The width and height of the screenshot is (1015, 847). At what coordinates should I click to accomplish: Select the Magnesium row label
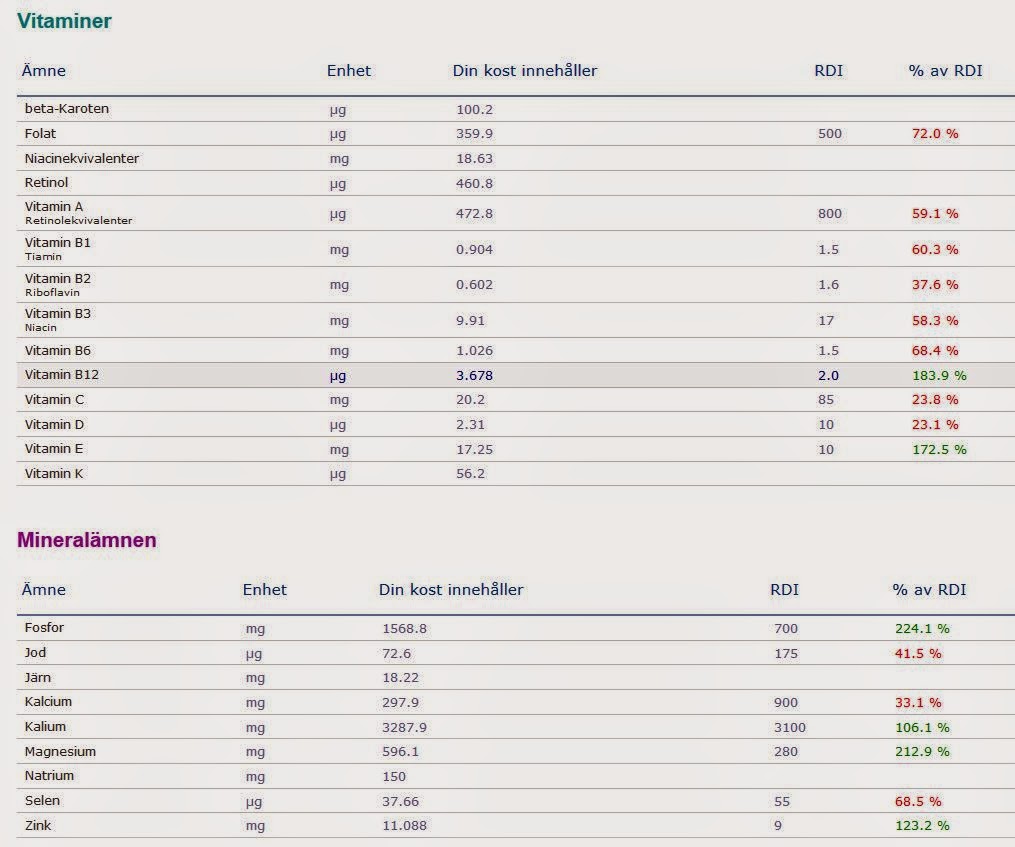[x=60, y=751]
